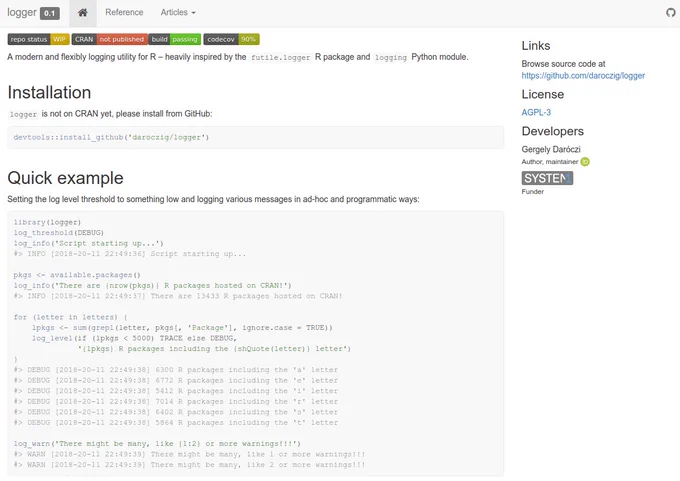680x481 pixels.
Task: Click the DEBUG output line for letter 't'
Action: coord(176,422)
